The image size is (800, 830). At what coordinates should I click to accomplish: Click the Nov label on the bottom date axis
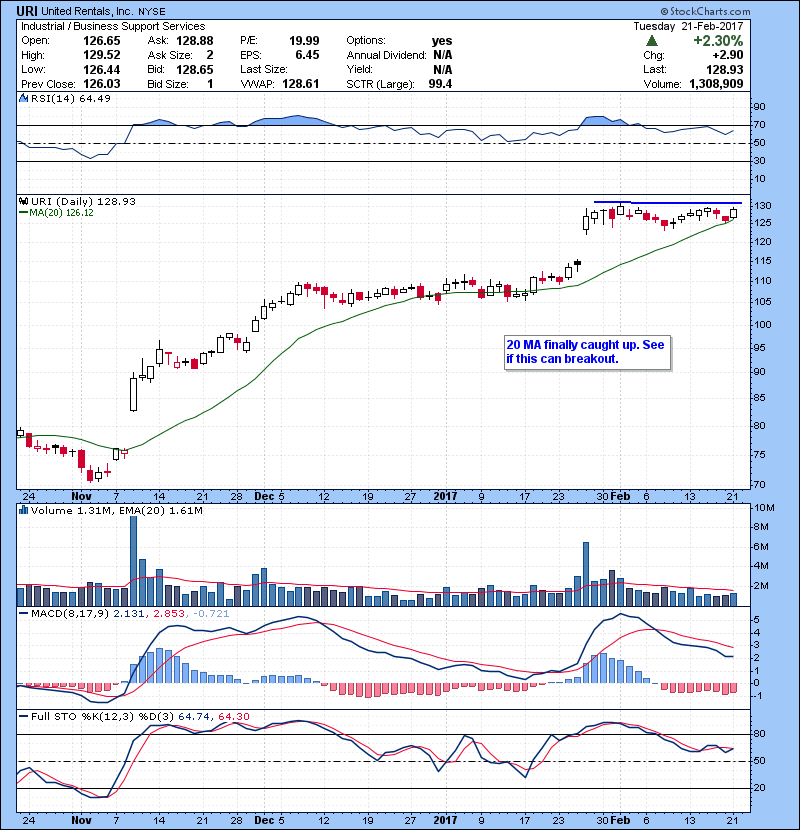[81, 820]
